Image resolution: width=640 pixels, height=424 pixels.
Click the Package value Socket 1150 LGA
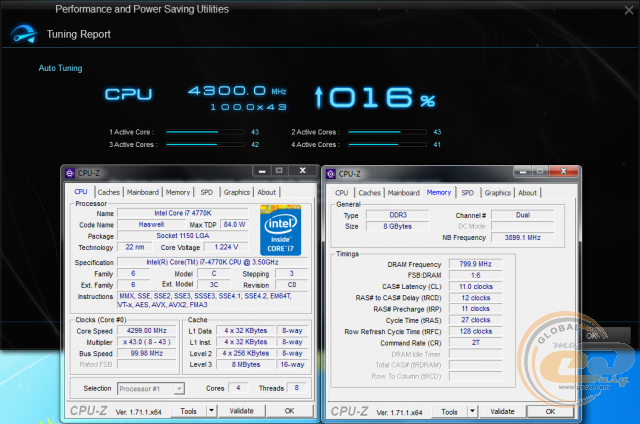pyautogui.click(x=183, y=236)
